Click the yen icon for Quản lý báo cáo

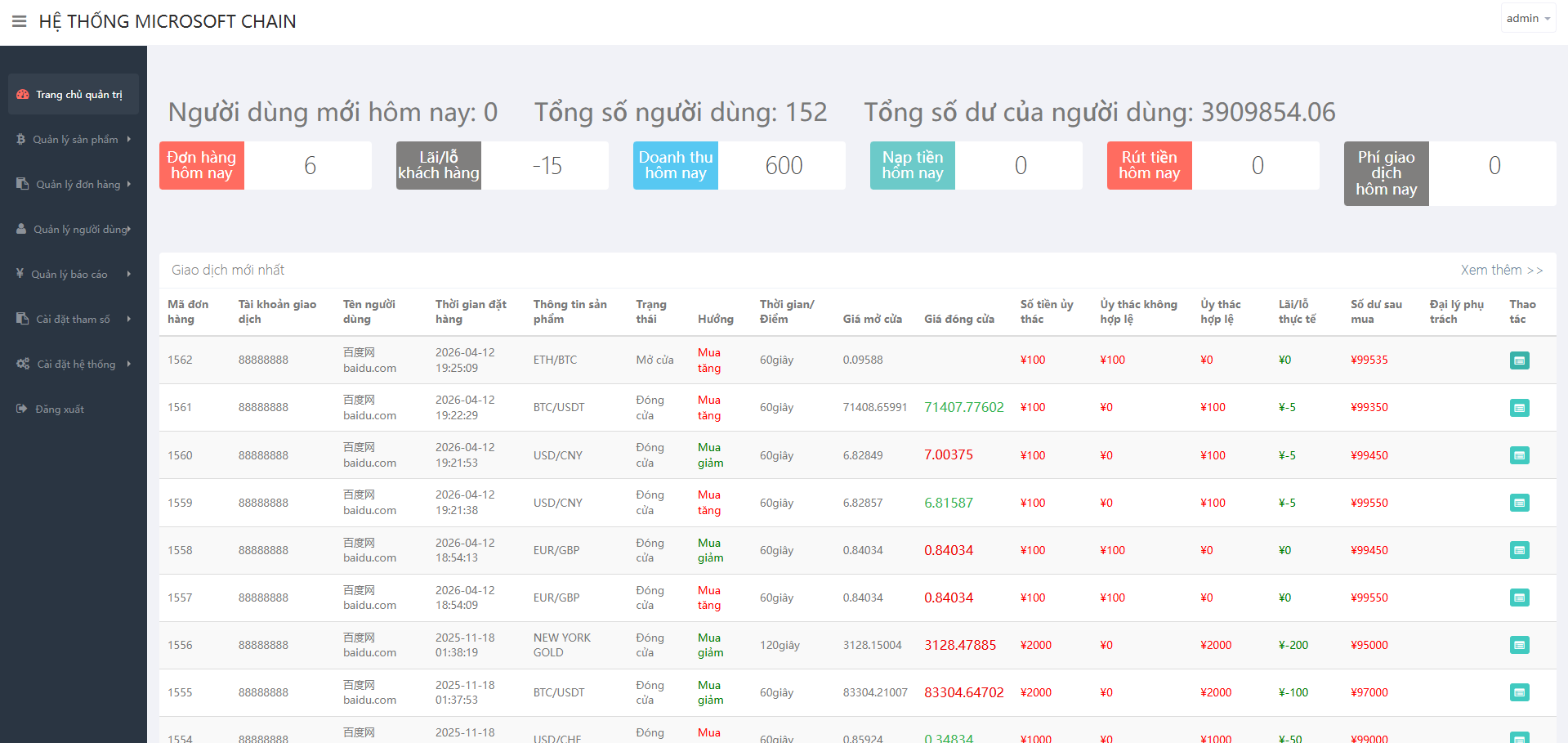[20, 274]
